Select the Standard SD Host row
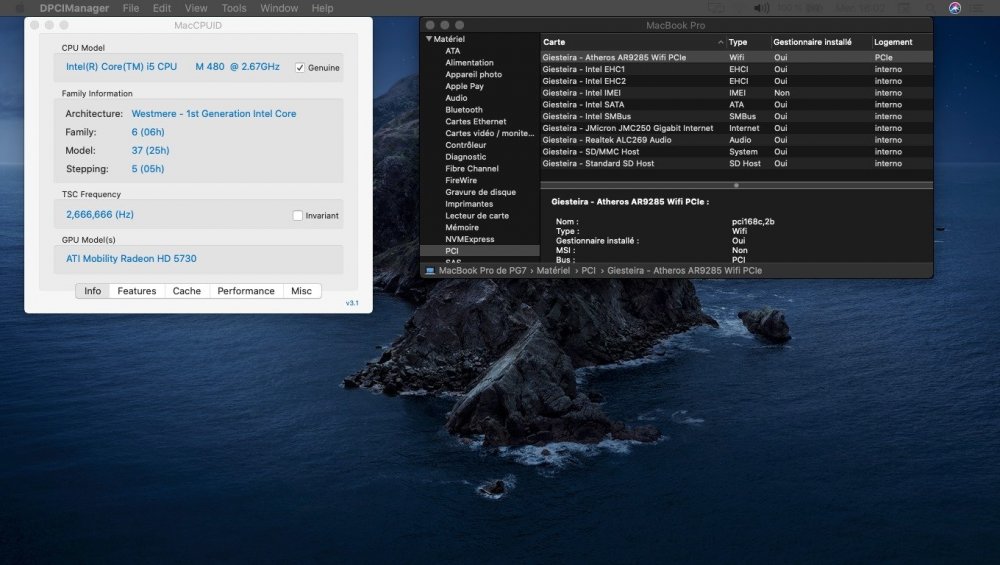This screenshot has width=1000, height=565. (737, 163)
